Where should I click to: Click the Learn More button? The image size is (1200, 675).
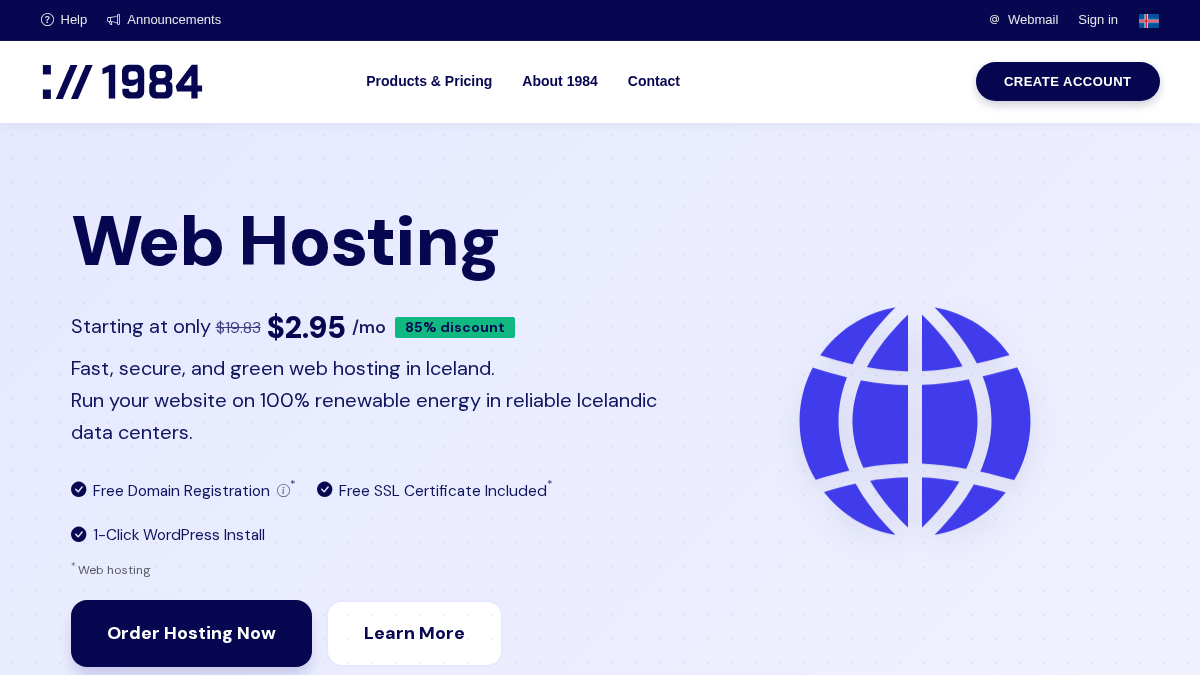[x=414, y=633]
